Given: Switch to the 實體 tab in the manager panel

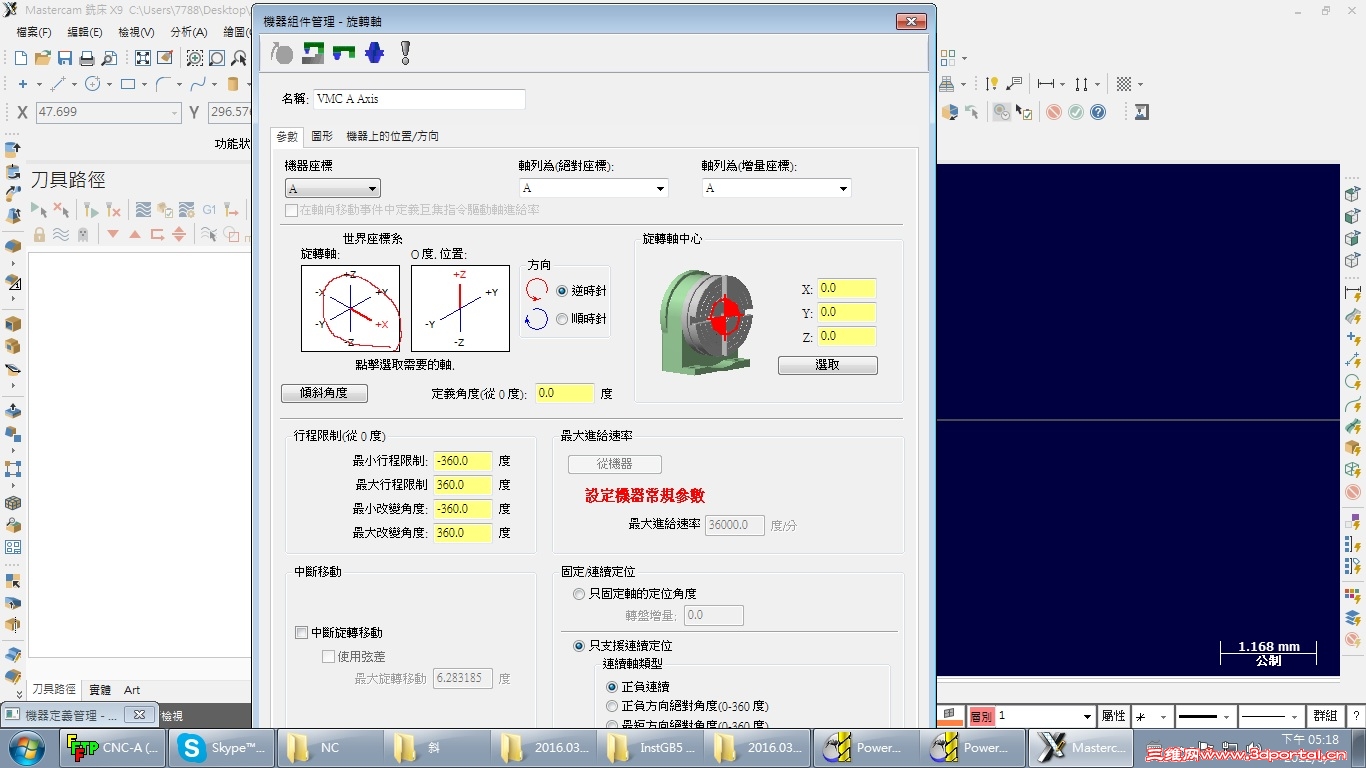Looking at the screenshot, I should click(x=100, y=690).
